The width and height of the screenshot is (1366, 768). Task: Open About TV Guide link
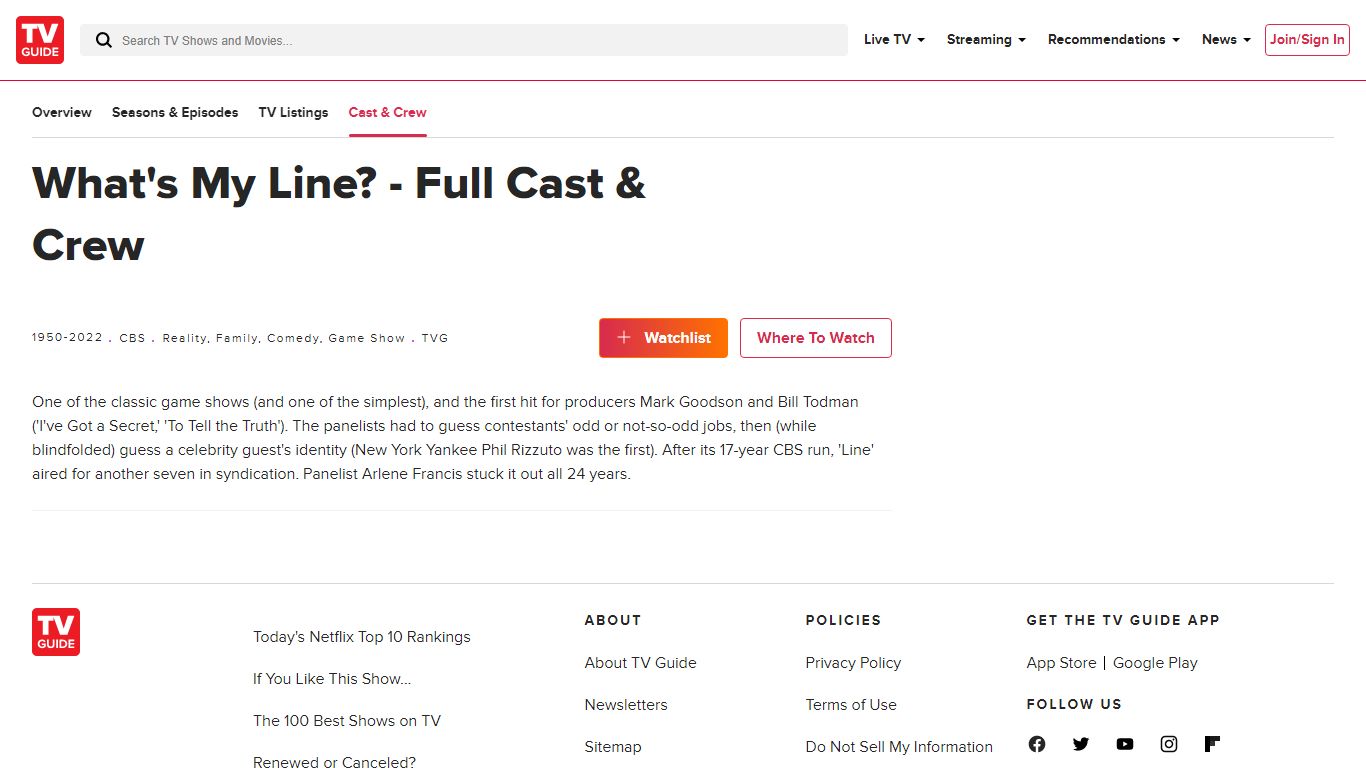[x=641, y=663]
